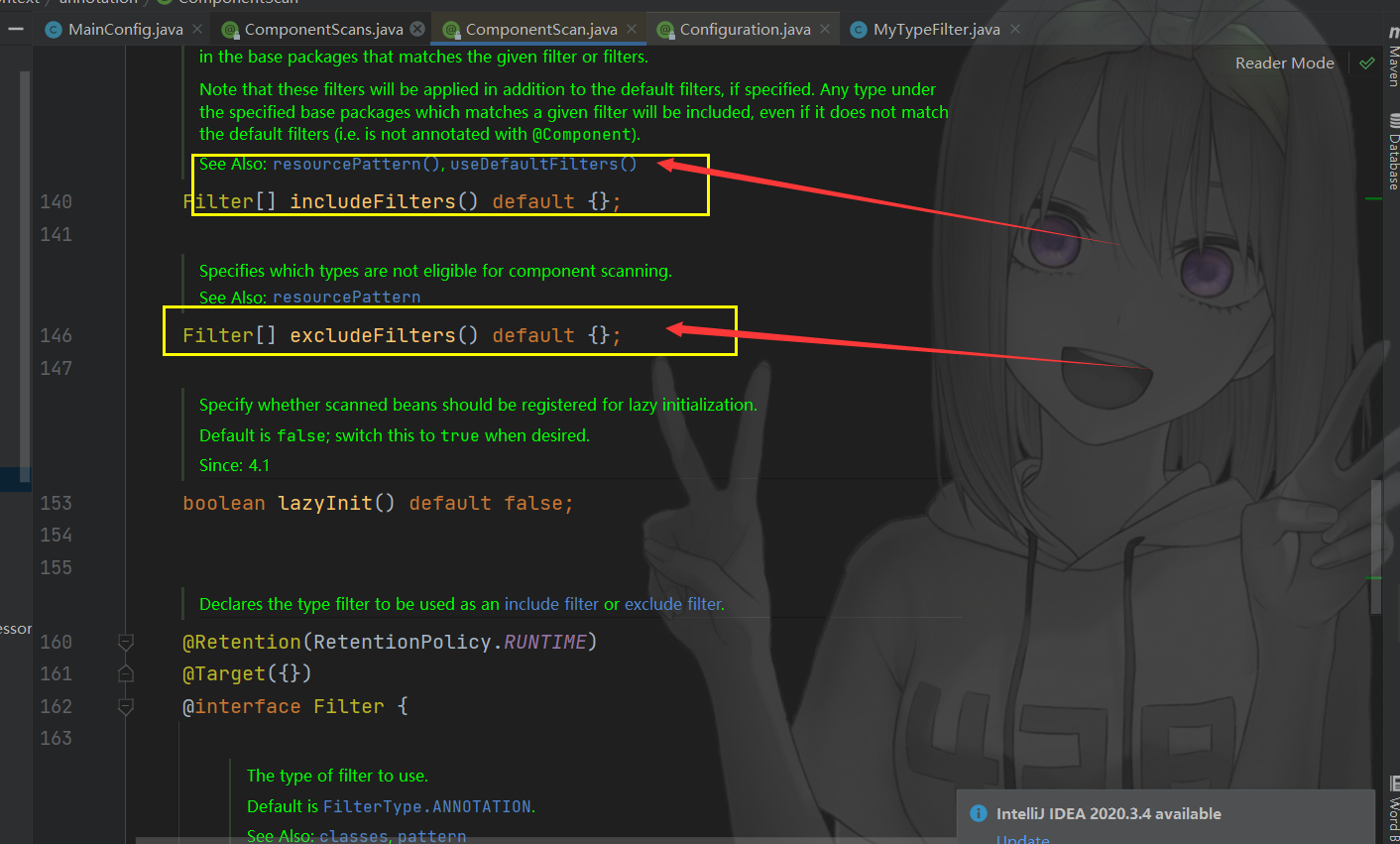Open the Word Book tool window
This screenshot has height=844, width=1400.
point(1392,808)
